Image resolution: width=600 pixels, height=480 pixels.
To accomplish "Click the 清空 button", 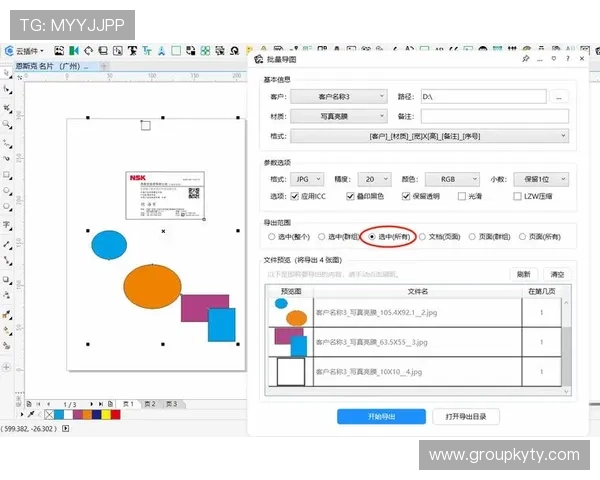I will point(557,274).
